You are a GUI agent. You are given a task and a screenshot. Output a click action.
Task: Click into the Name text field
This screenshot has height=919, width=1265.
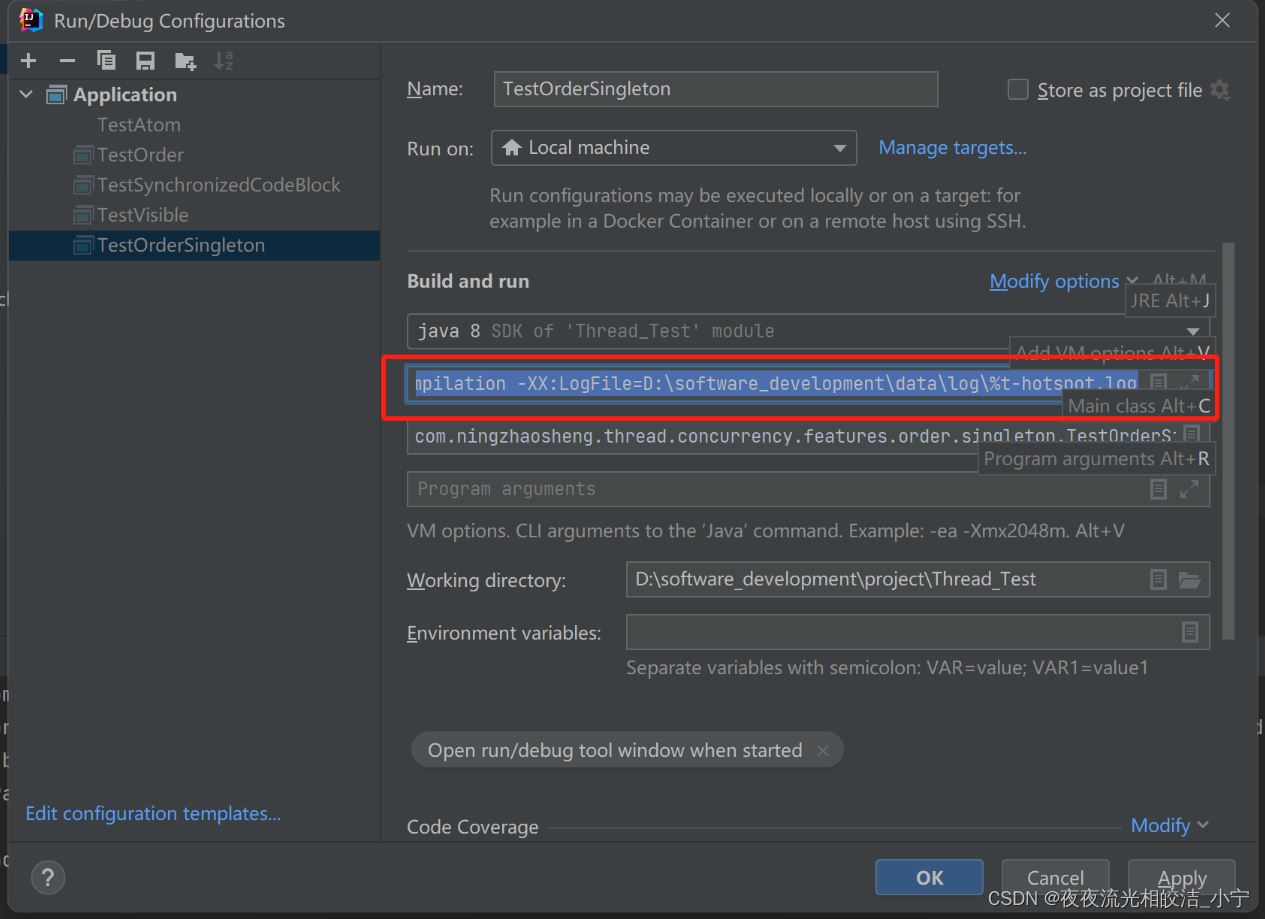tap(715, 89)
